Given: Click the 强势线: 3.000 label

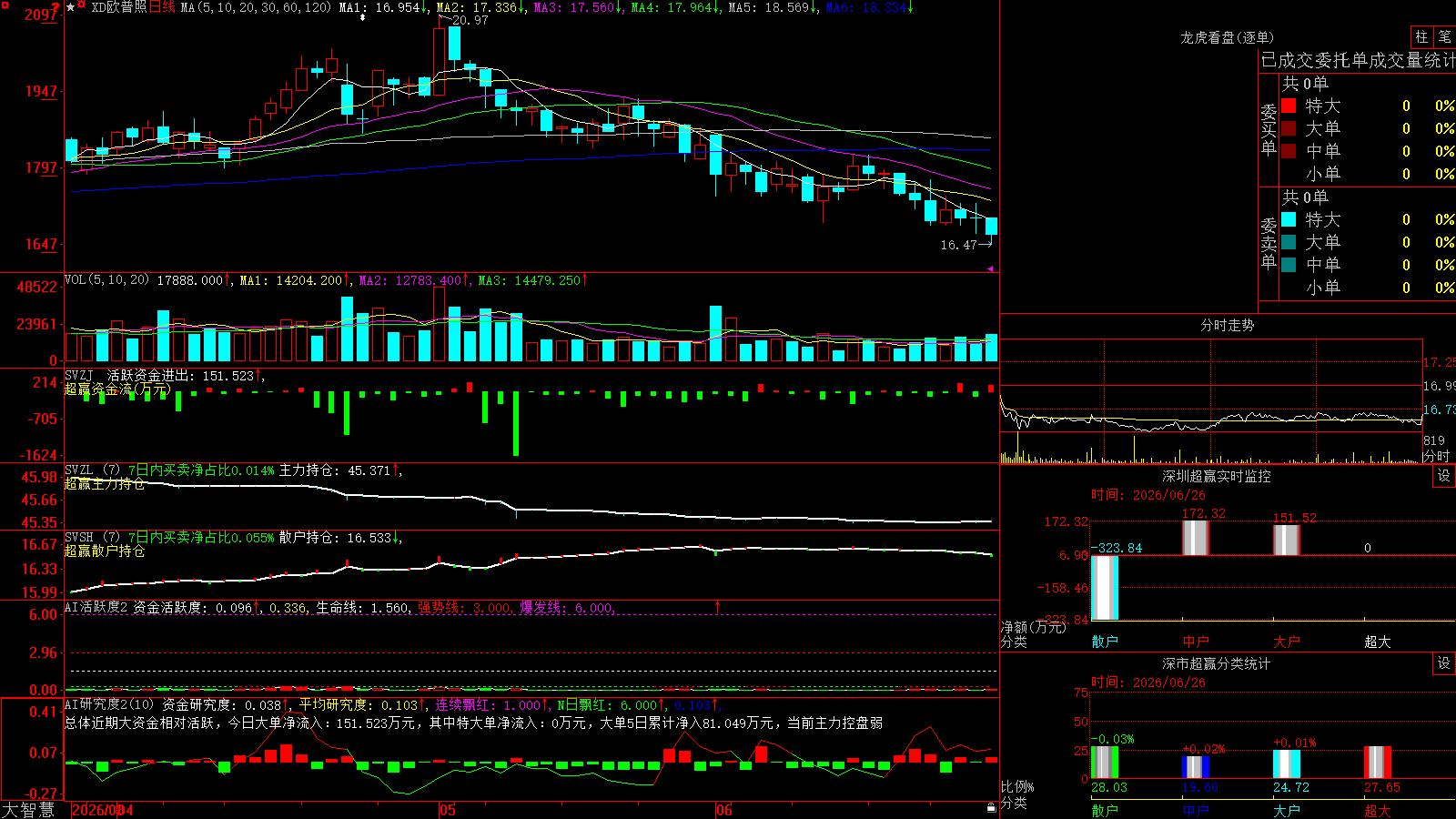Looking at the screenshot, I should point(464,608).
